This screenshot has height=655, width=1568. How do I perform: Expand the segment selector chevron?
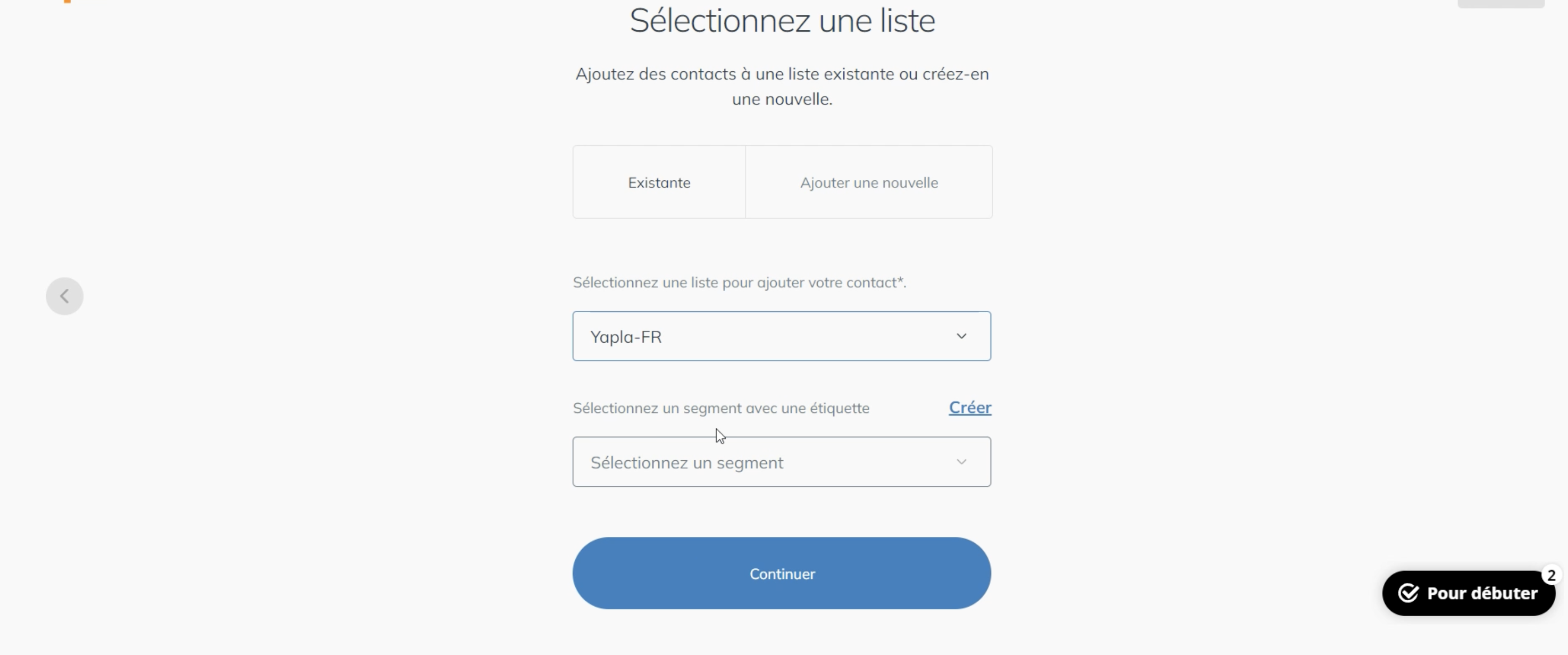[961, 462]
